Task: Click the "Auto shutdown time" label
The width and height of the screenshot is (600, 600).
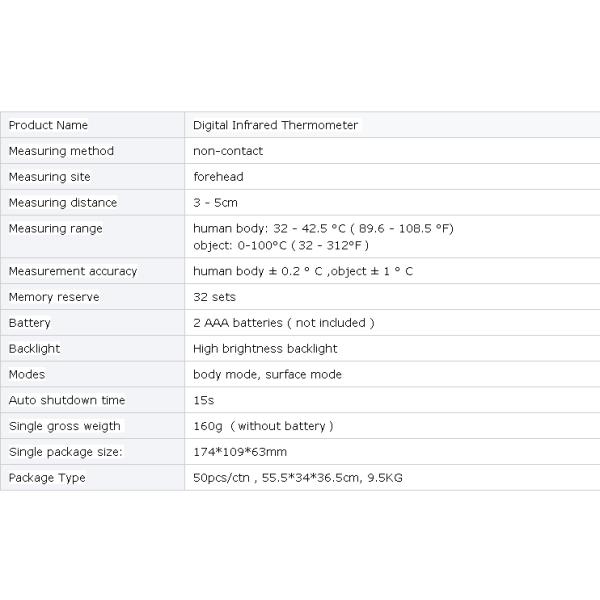Action: point(66,400)
